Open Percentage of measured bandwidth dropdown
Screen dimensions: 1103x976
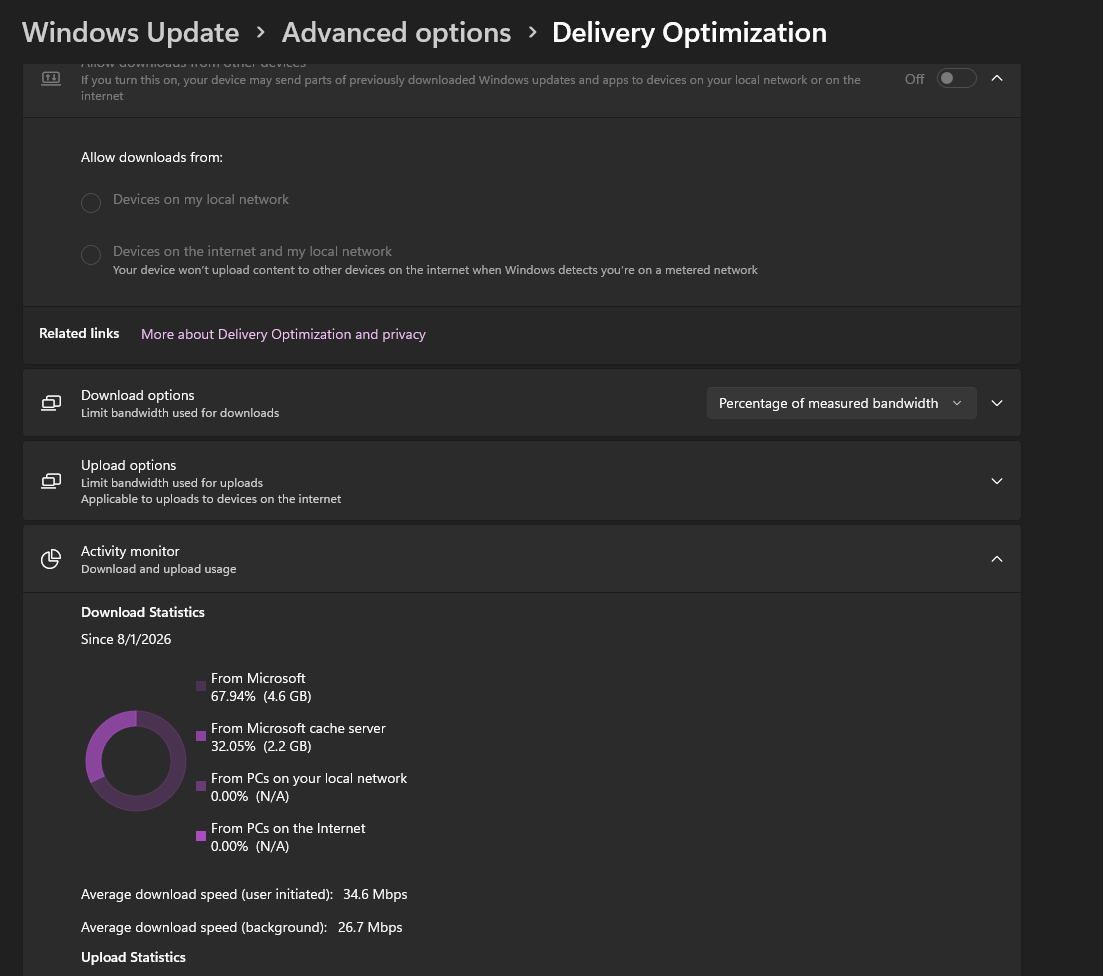pyautogui.click(x=841, y=403)
